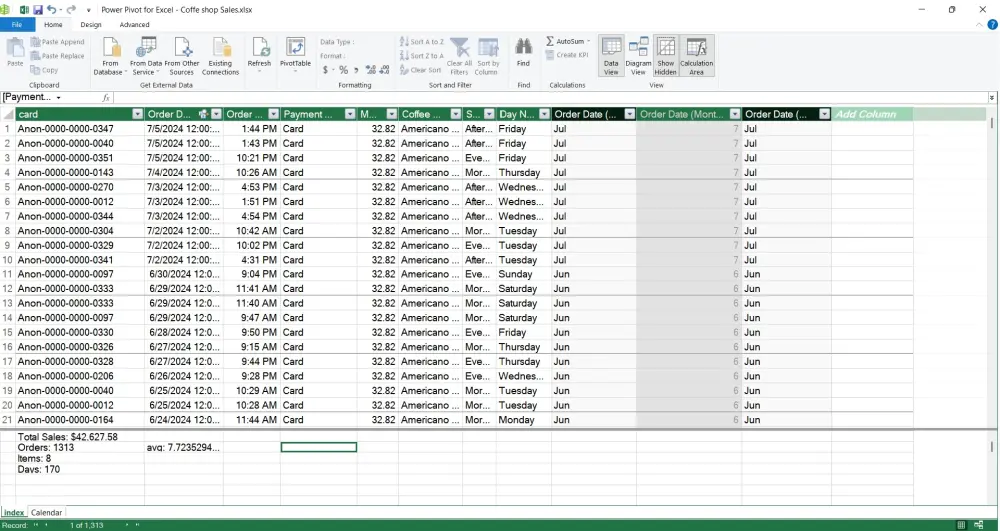The width and height of the screenshot is (1000, 531).
Task: Select the index sheet tab
Action: point(14,513)
